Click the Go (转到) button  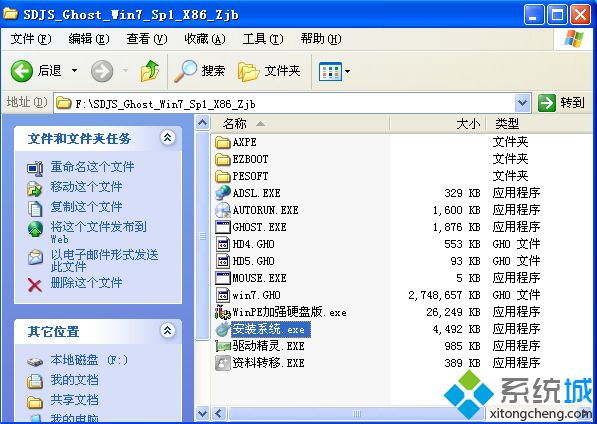point(562,103)
